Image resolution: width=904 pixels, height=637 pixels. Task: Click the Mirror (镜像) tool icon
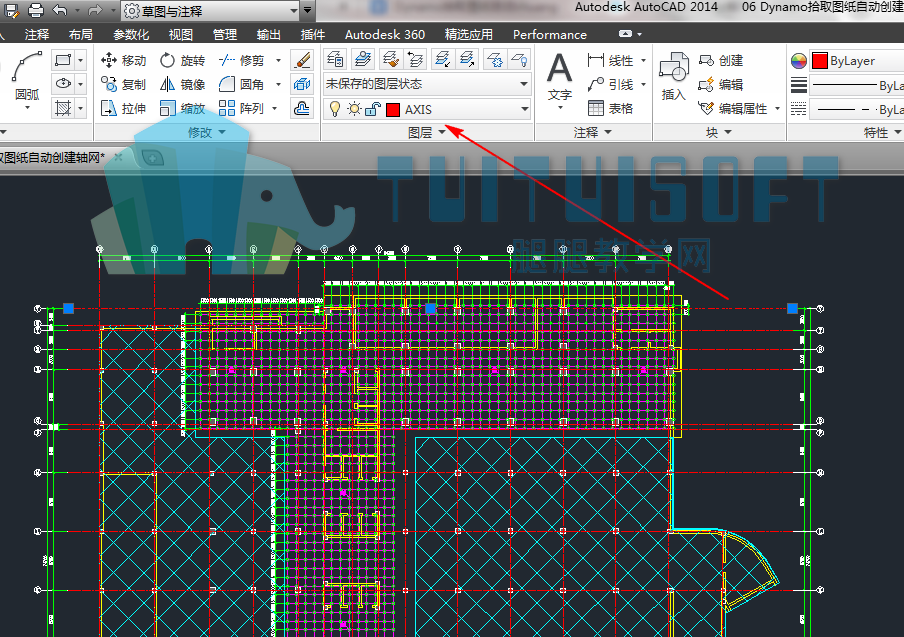click(x=167, y=85)
